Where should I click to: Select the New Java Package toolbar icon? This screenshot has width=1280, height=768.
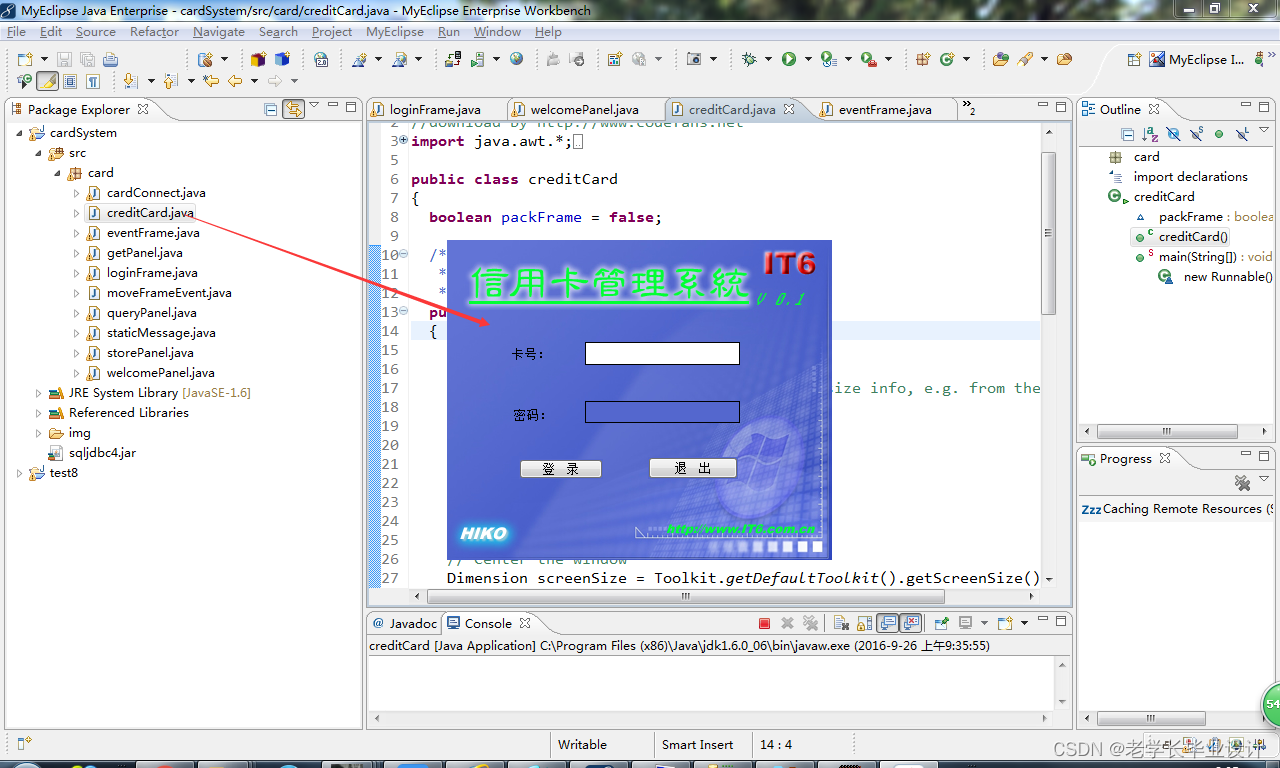pyautogui.click(x=922, y=59)
